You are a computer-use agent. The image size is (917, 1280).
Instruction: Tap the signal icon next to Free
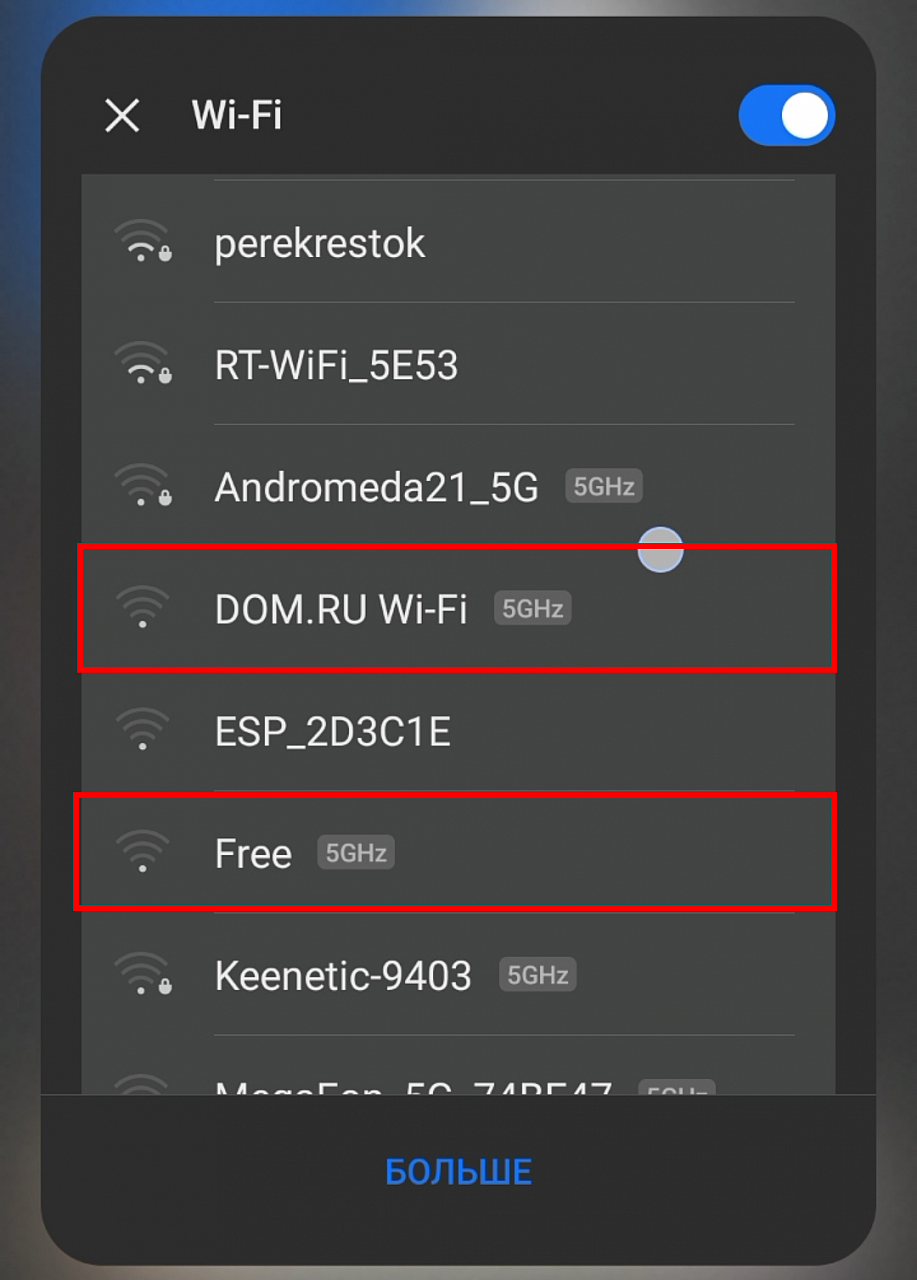pos(143,853)
